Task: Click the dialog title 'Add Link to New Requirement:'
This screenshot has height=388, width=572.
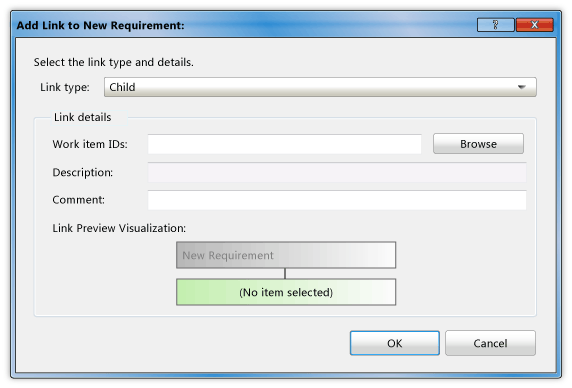Action: coord(100,26)
